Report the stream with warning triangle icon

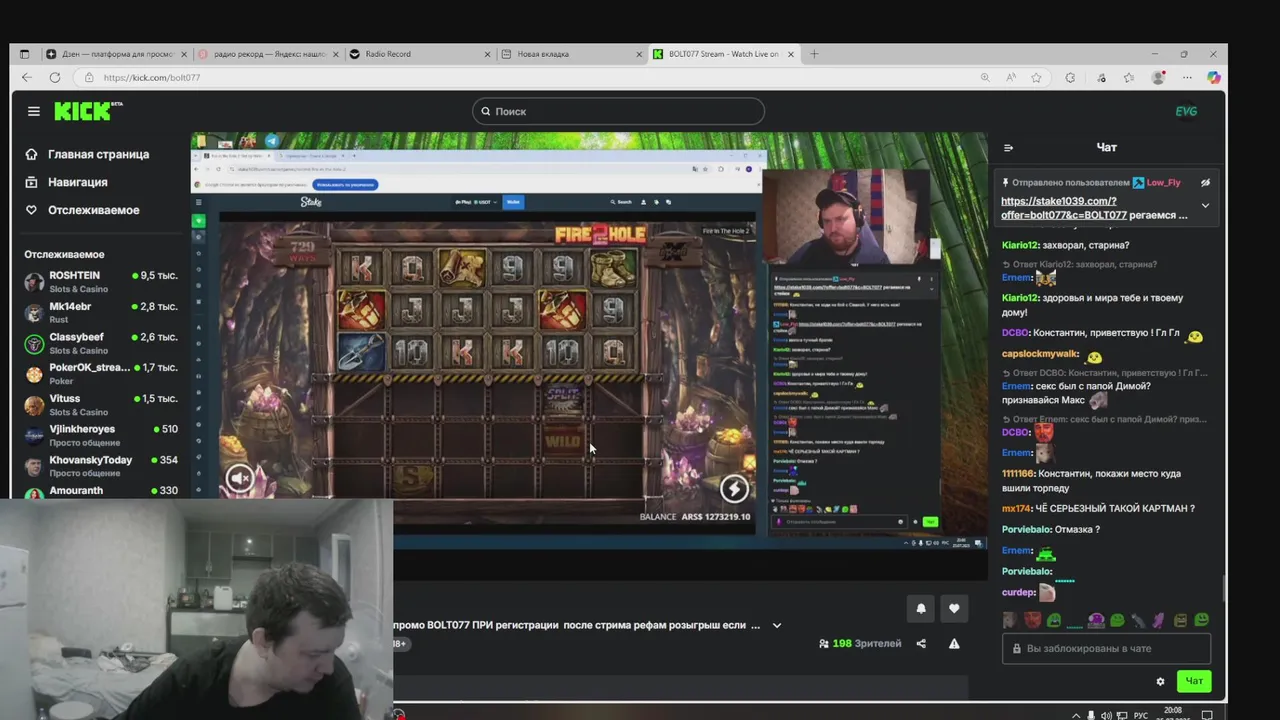pyautogui.click(x=954, y=643)
